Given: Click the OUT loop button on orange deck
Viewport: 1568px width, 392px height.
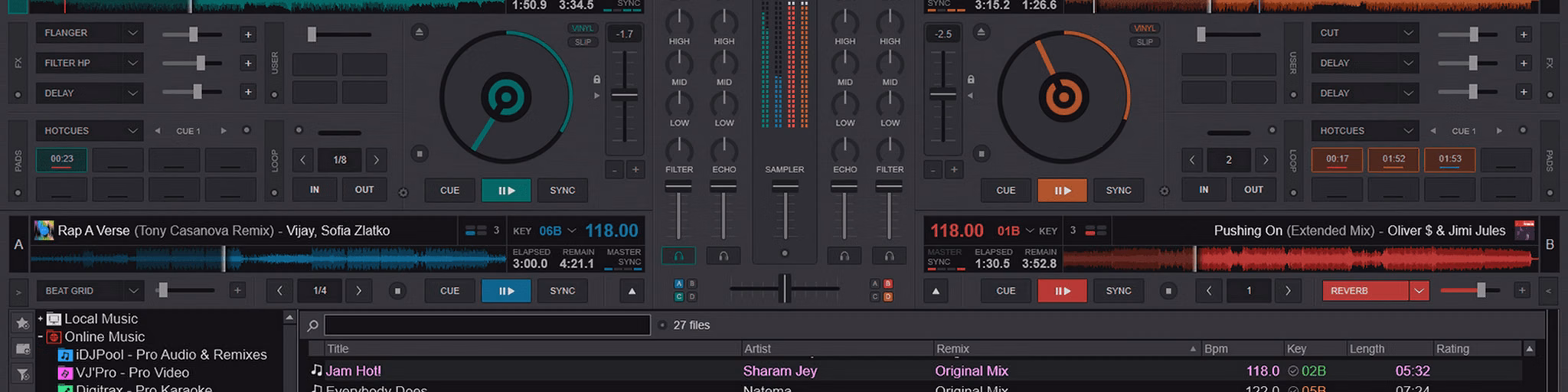Looking at the screenshot, I should coord(1253,190).
